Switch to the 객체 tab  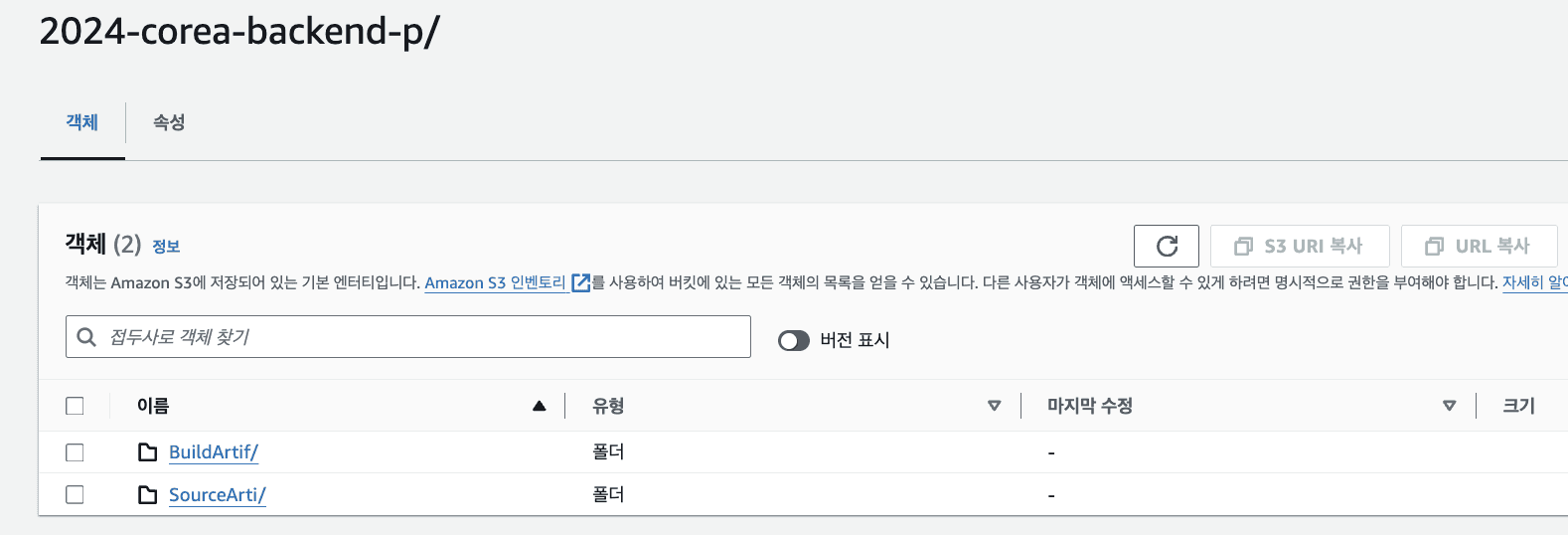point(82,122)
